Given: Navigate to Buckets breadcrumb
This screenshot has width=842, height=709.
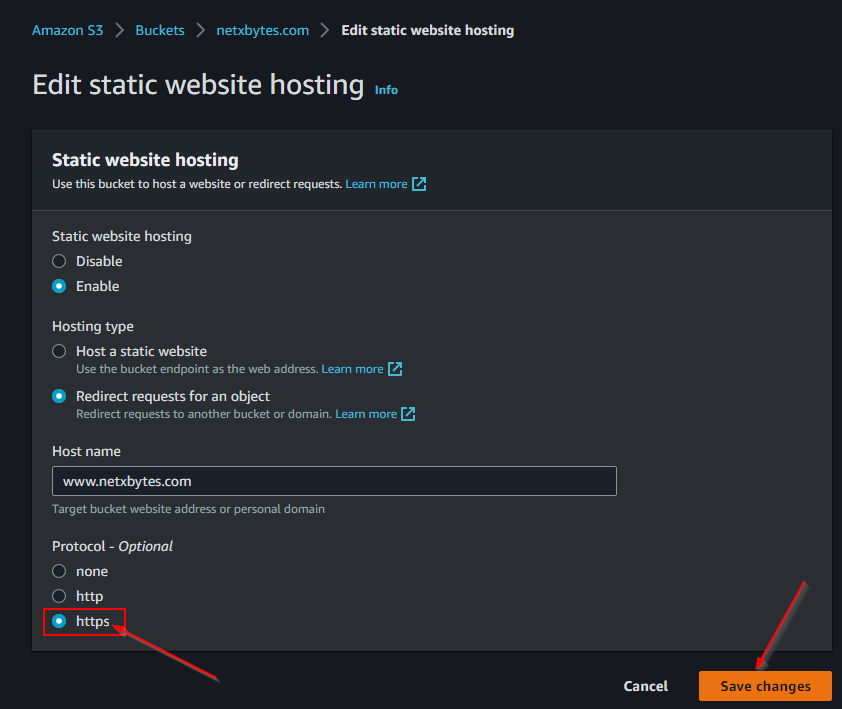Looking at the screenshot, I should 160,30.
